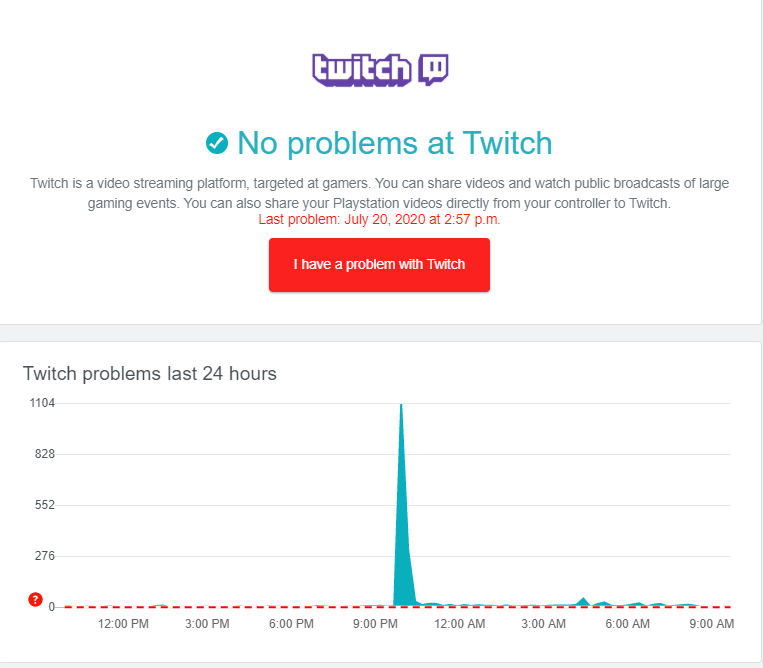Click the Twitch wordmark logo
The height and width of the screenshot is (668, 763).
pos(361,69)
